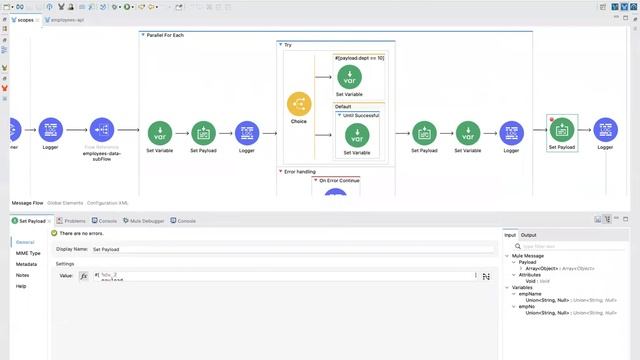Select the highlighted Set Payload node with breakpoint
640x360 pixels.
[x=562, y=130]
